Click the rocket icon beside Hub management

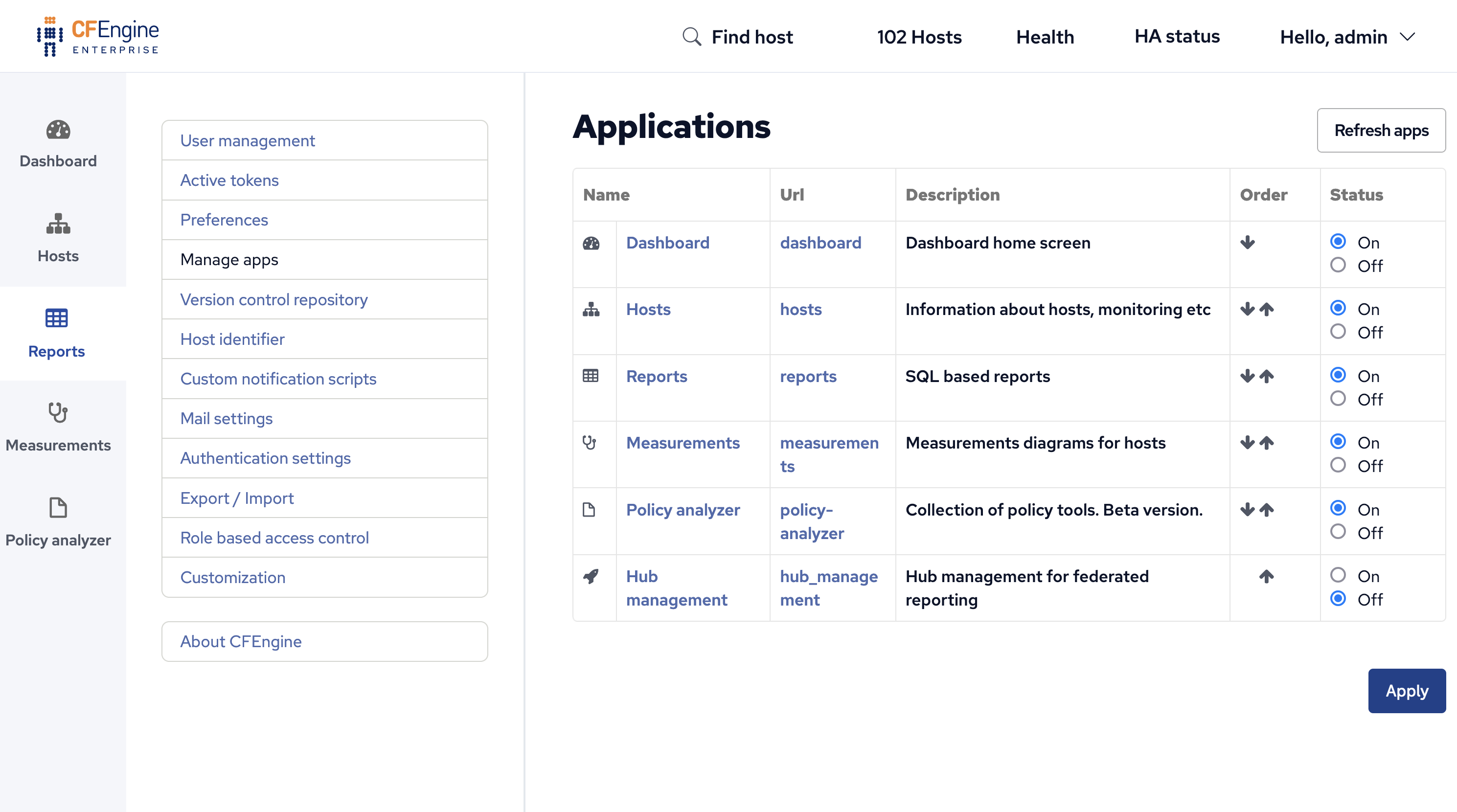tap(591, 576)
